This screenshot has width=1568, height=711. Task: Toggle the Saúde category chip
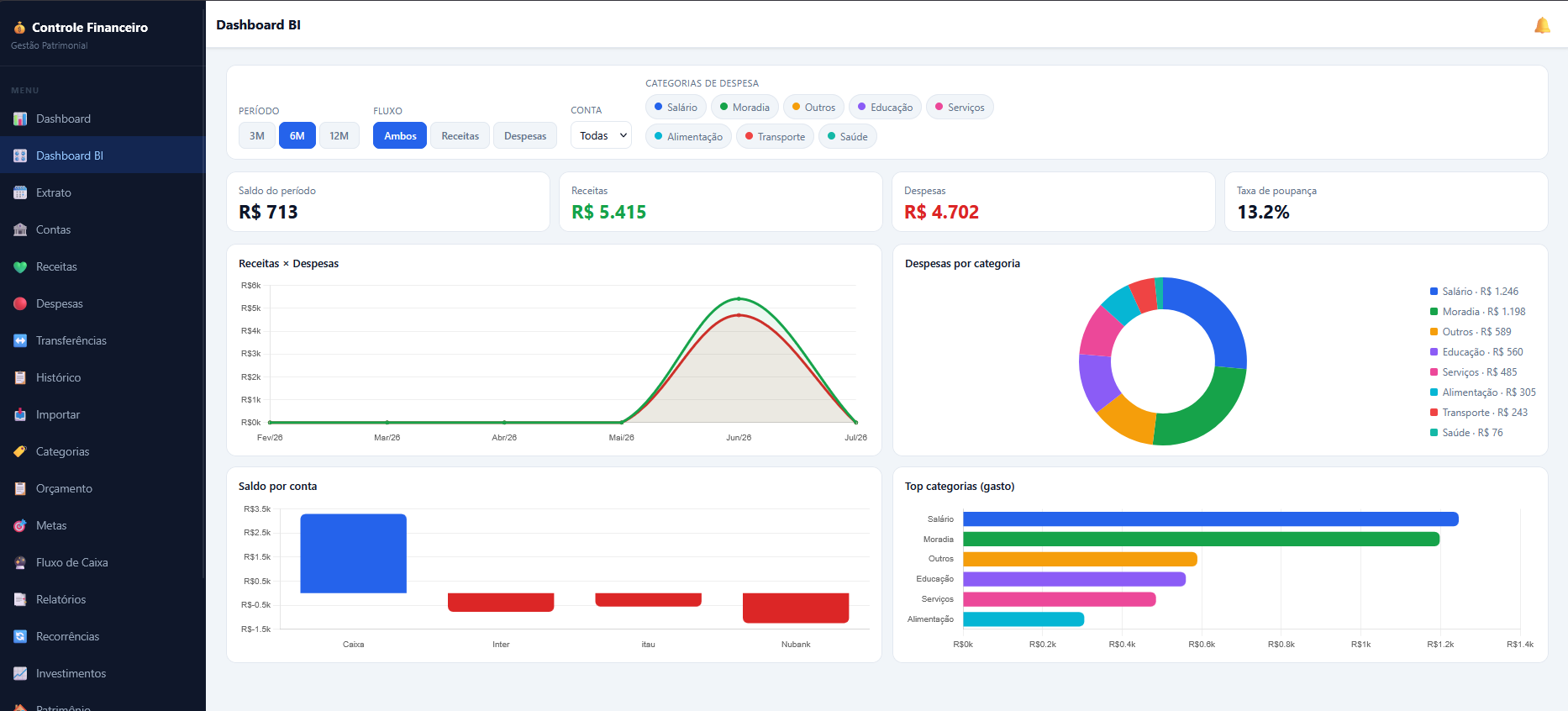pyautogui.click(x=848, y=136)
